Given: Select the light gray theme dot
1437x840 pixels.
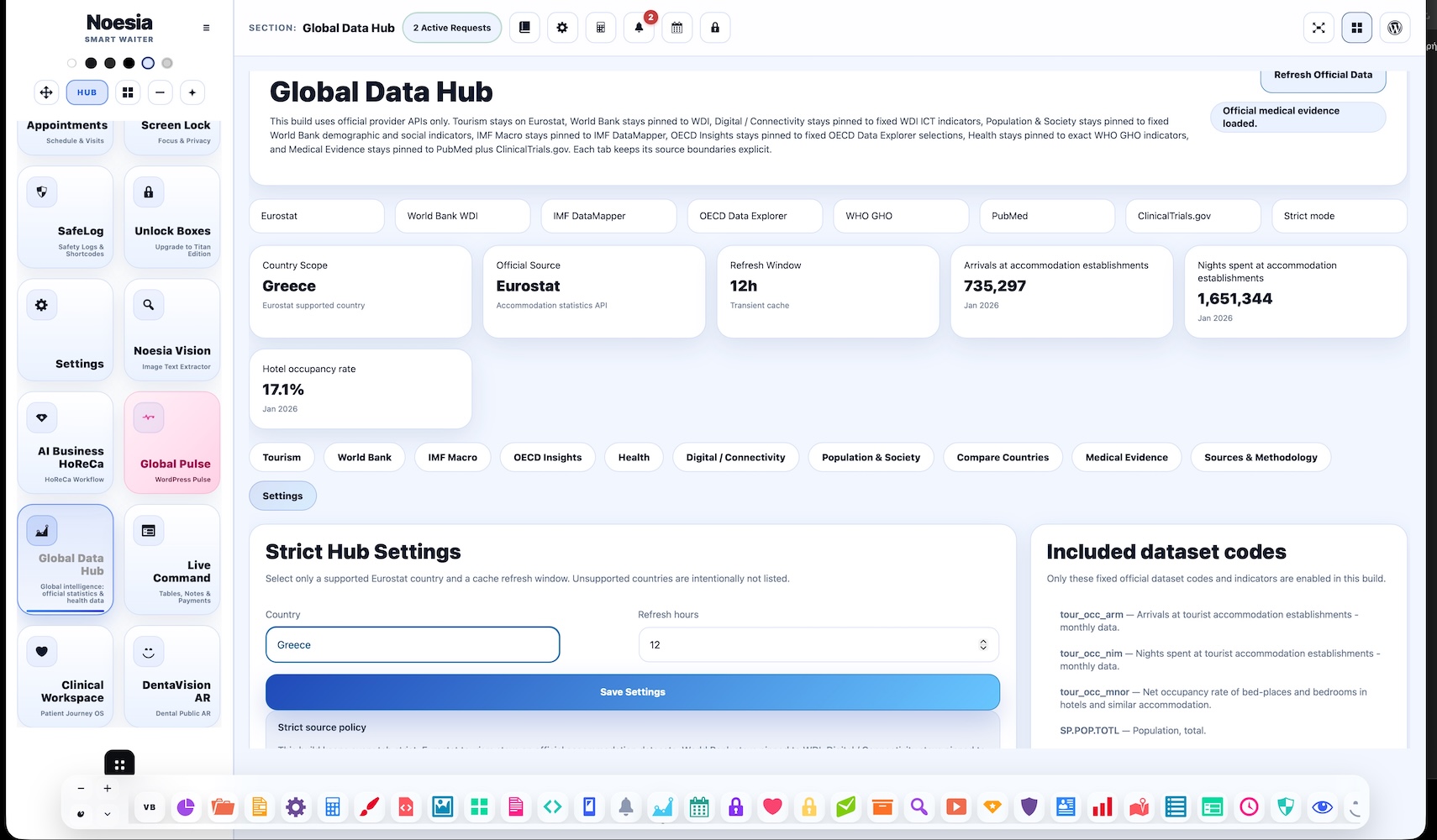Looking at the screenshot, I should (x=167, y=63).
